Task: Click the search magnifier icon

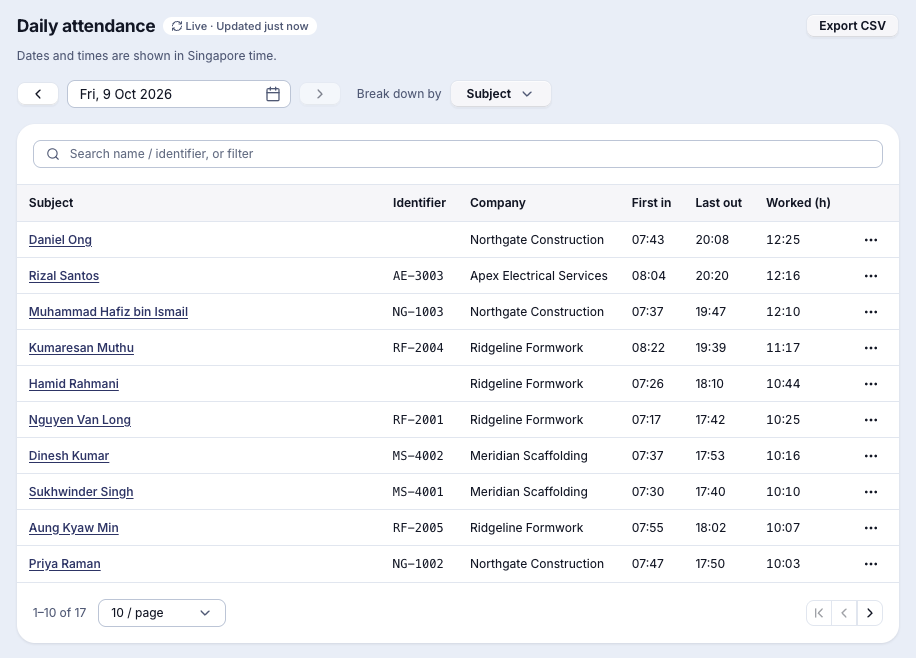Action: point(53,154)
